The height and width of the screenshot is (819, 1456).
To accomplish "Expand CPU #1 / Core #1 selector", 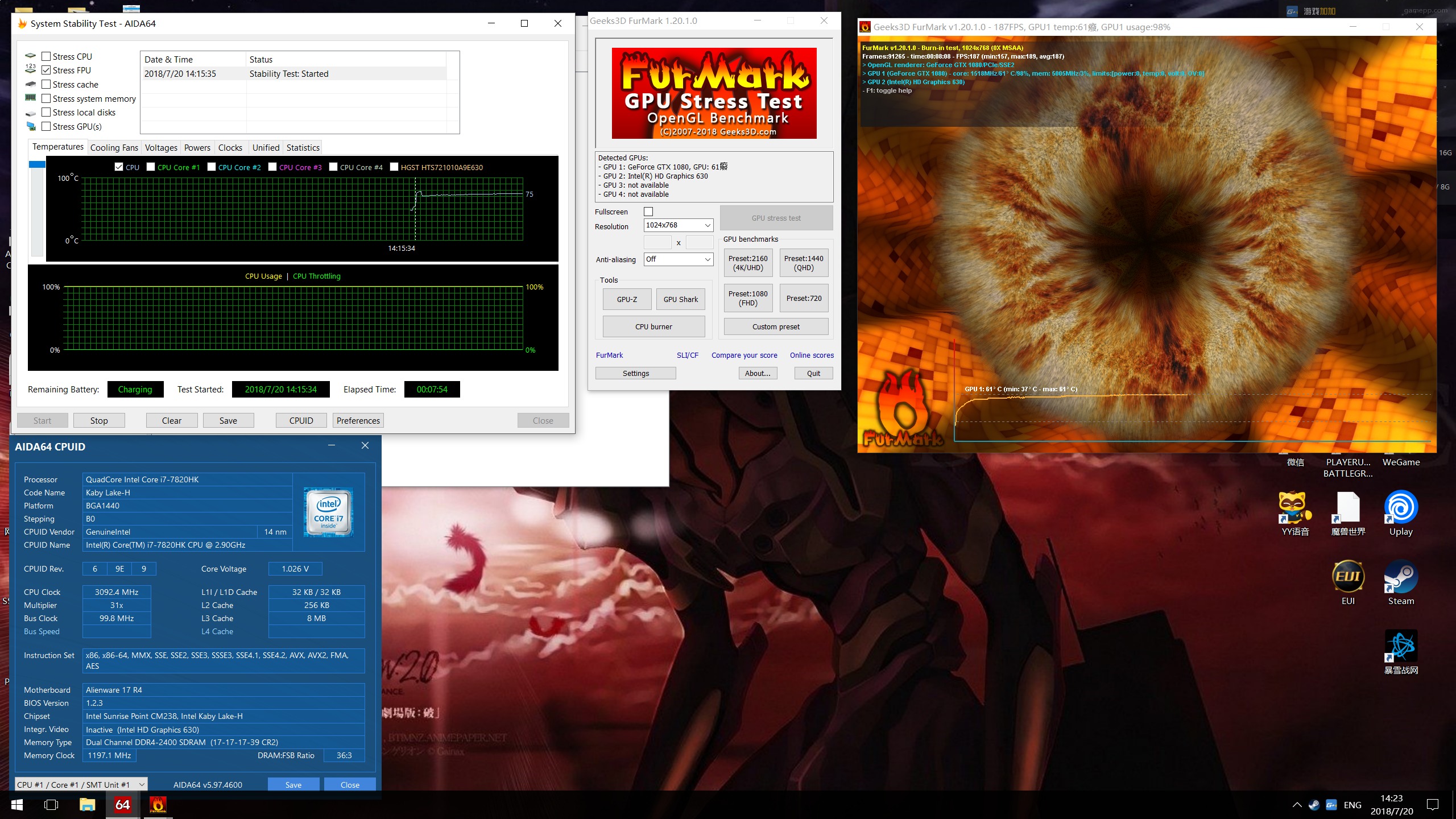I will tap(81, 784).
